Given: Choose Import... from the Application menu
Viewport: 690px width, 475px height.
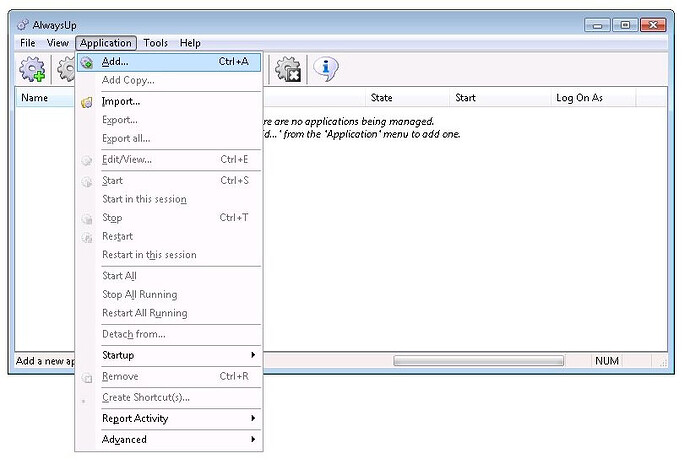Looking at the screenshot, I should pos(169,101).
